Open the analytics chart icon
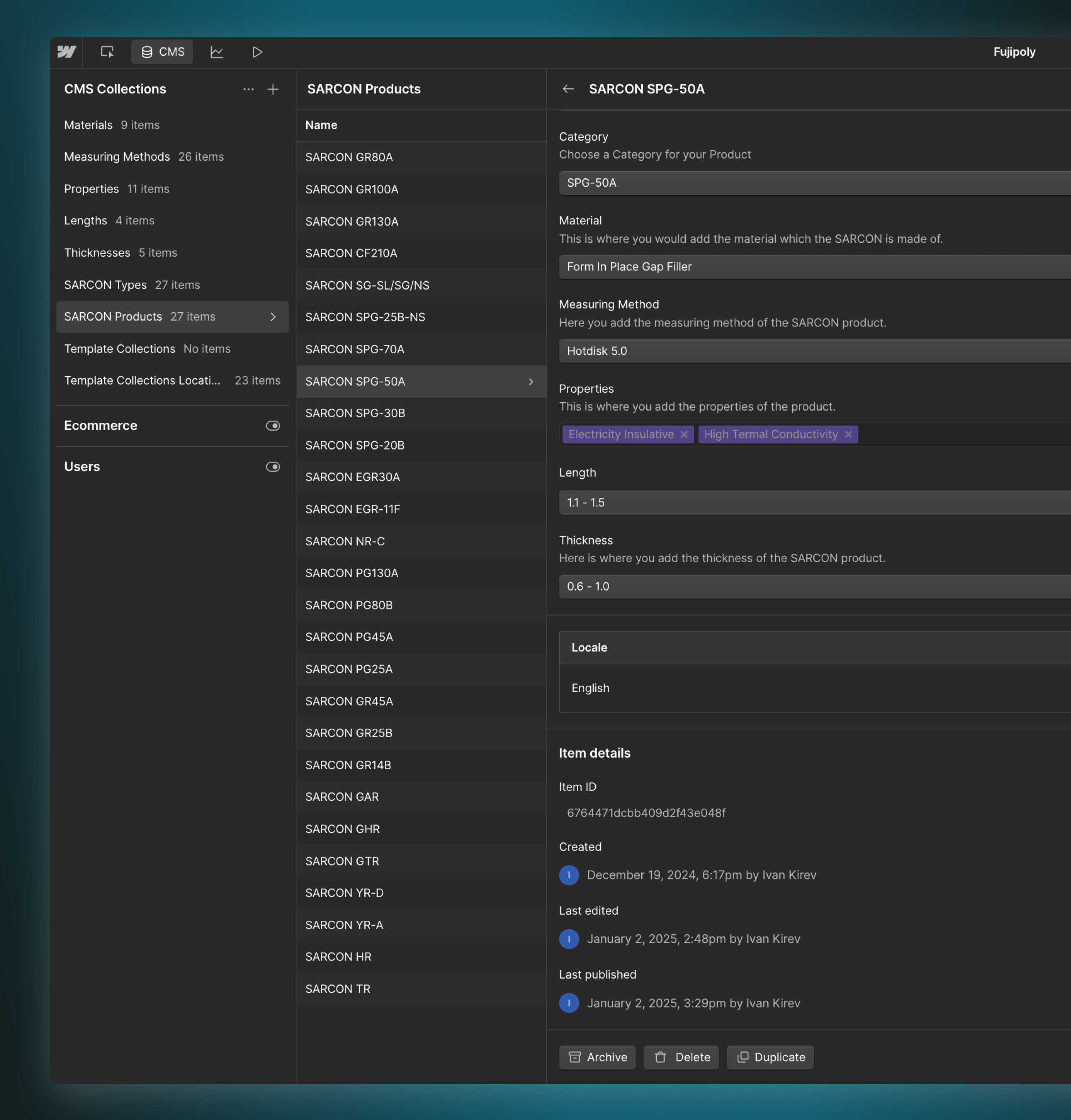Image resolution: width=1071 pixels, height=1120 pixels. pos(217,52)
